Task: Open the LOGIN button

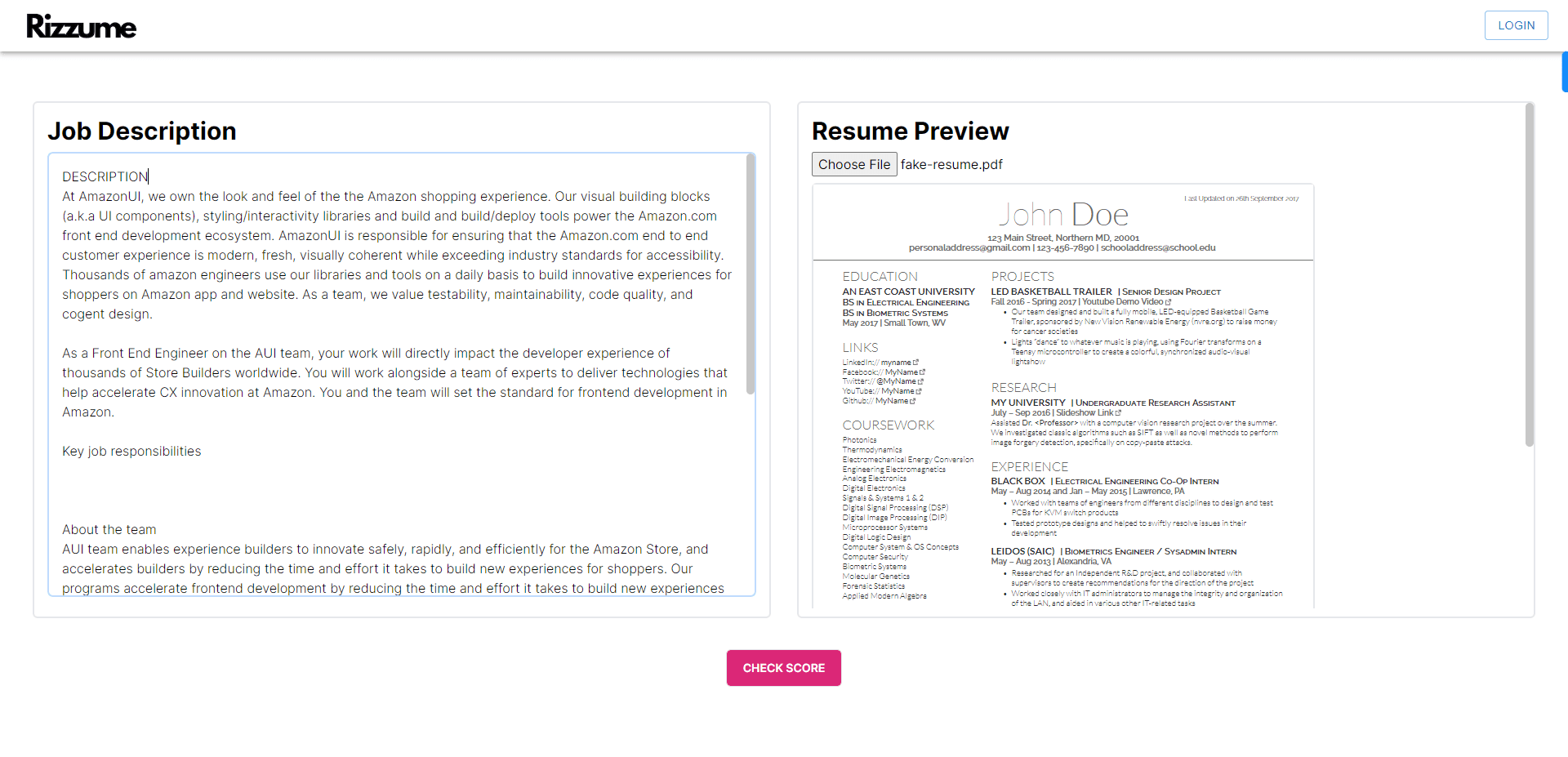Action: (x=1516, y=25)
